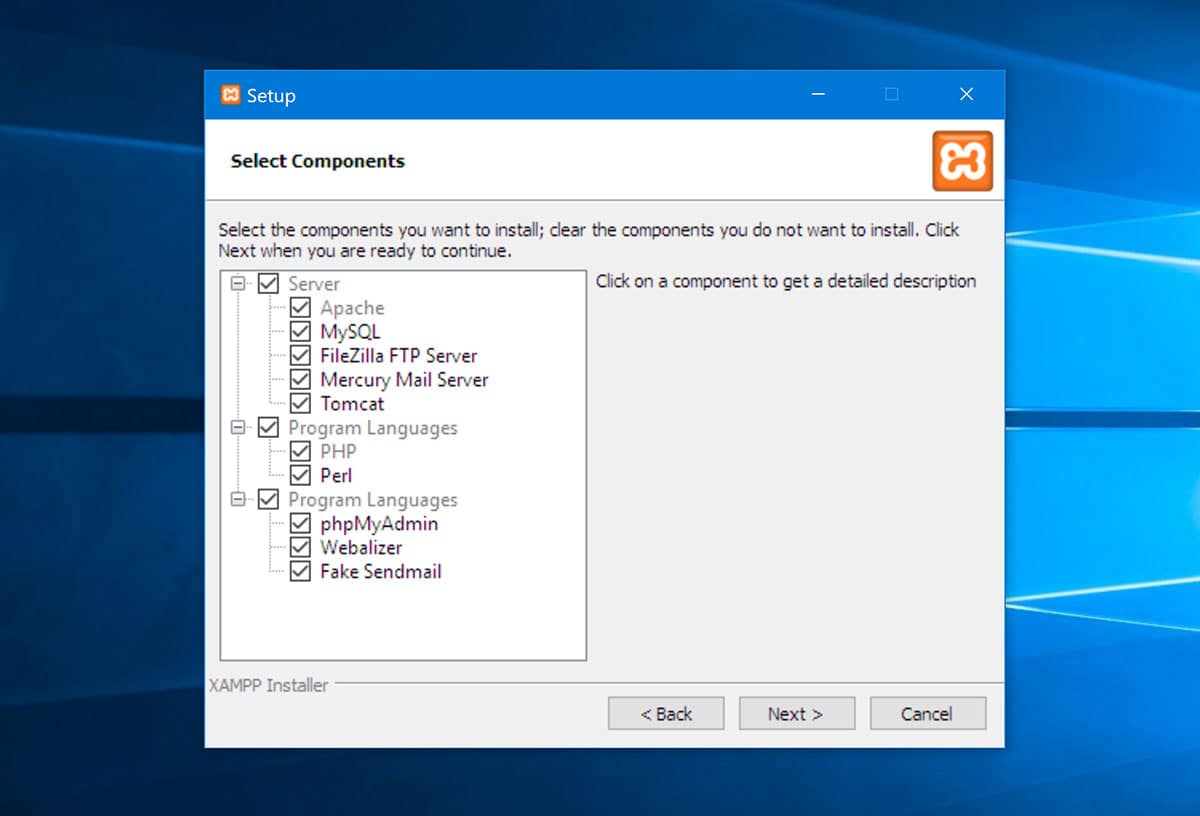
Task: Select the FileZilla FTP Server label
Action: 399,356
